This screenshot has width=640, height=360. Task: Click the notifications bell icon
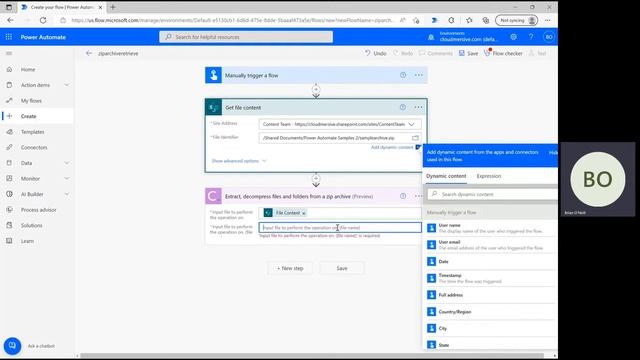pos(431,37)
